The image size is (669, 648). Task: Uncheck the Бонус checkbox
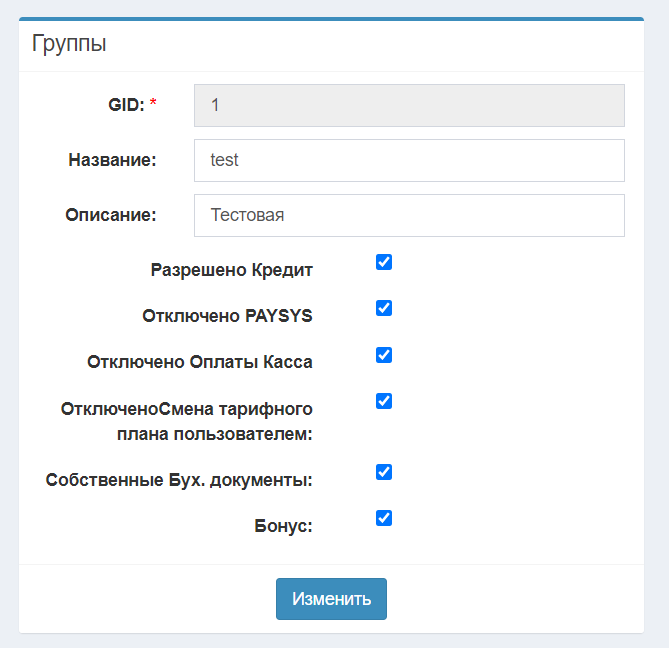384,518
